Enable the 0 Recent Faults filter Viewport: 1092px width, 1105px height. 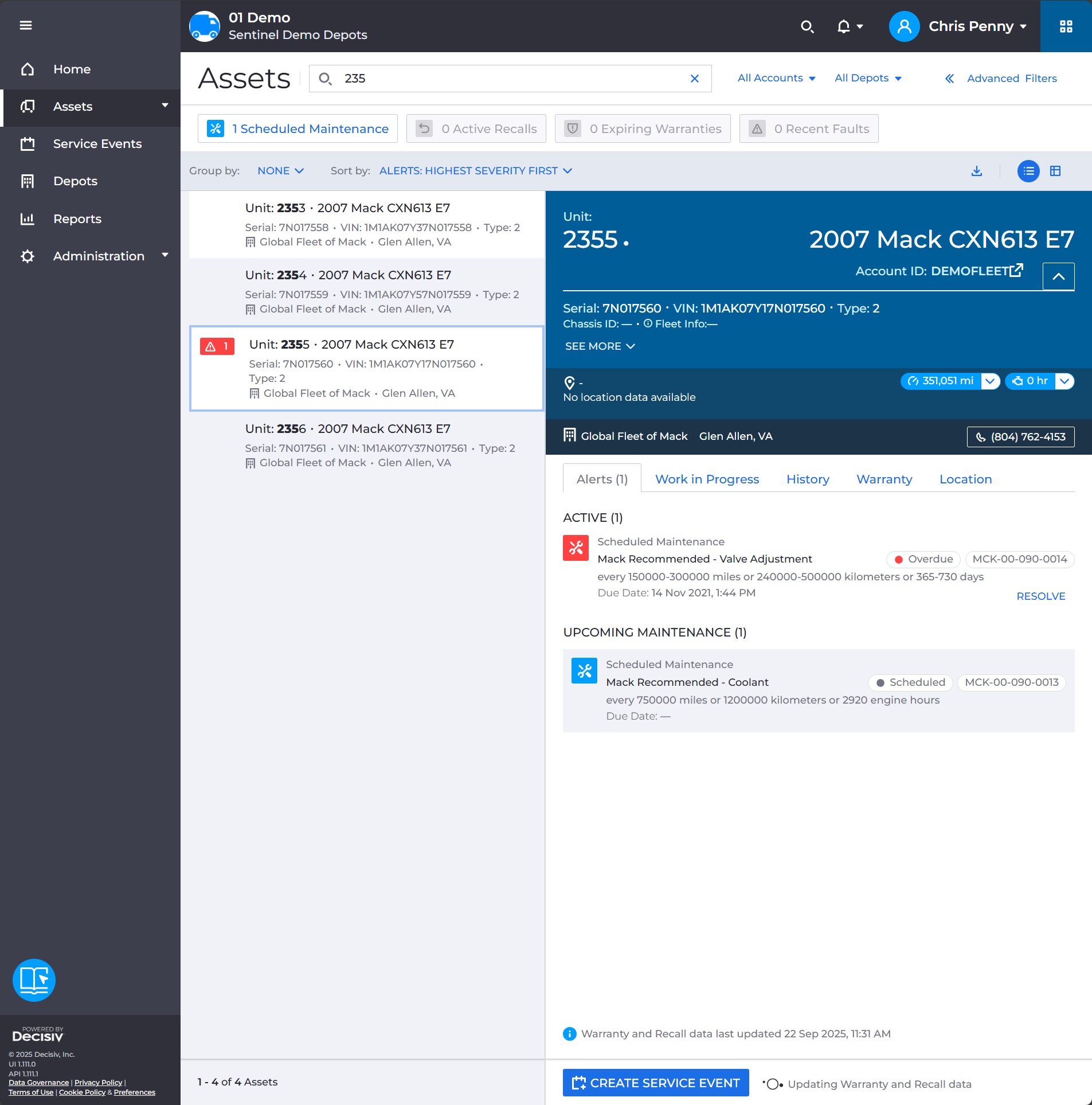(x=809, y=128)
